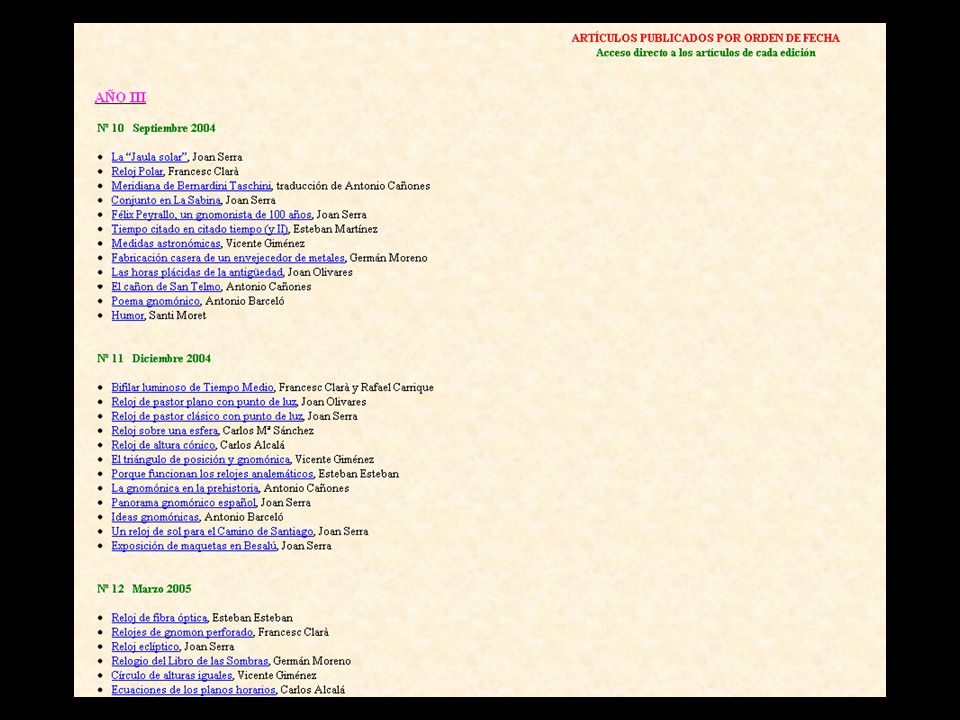Open Fabricación casera de un envejecedor link
The image size is (960, 720).
pyautogui.click(x=228, y=258)
